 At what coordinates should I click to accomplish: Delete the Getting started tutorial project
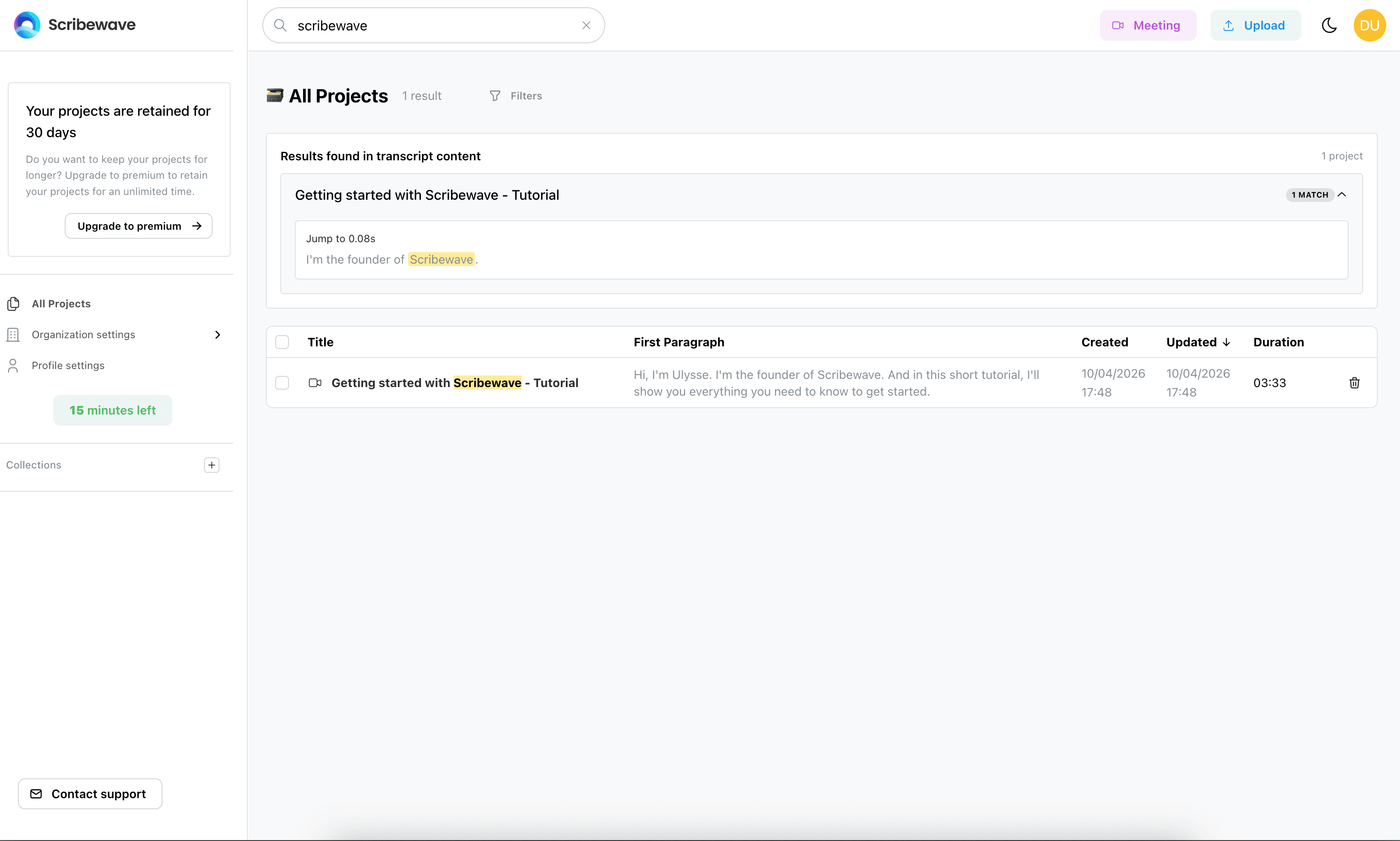point(1354,382)
